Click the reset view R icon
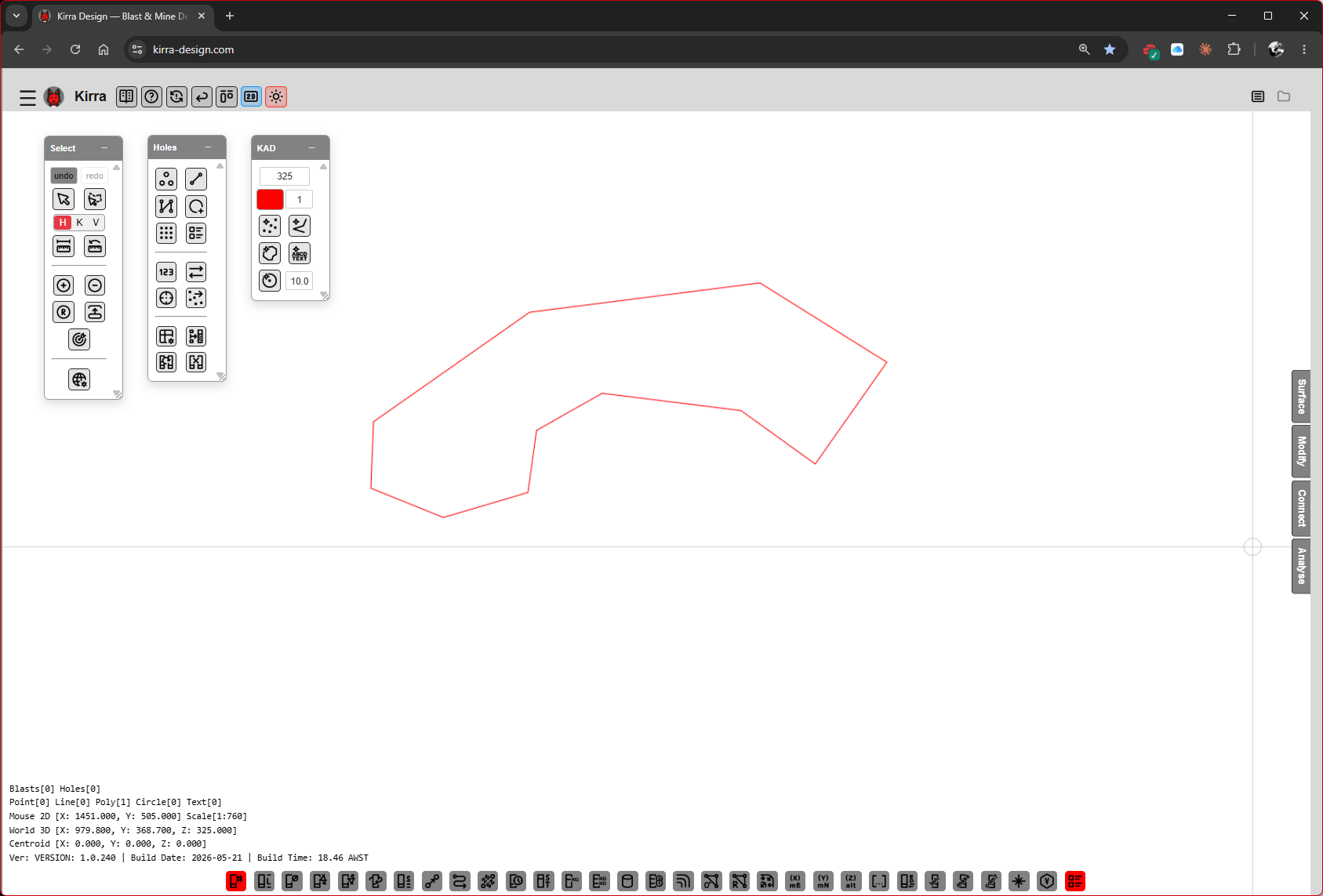Viewport: 1323px width, 896px height. 64,312
